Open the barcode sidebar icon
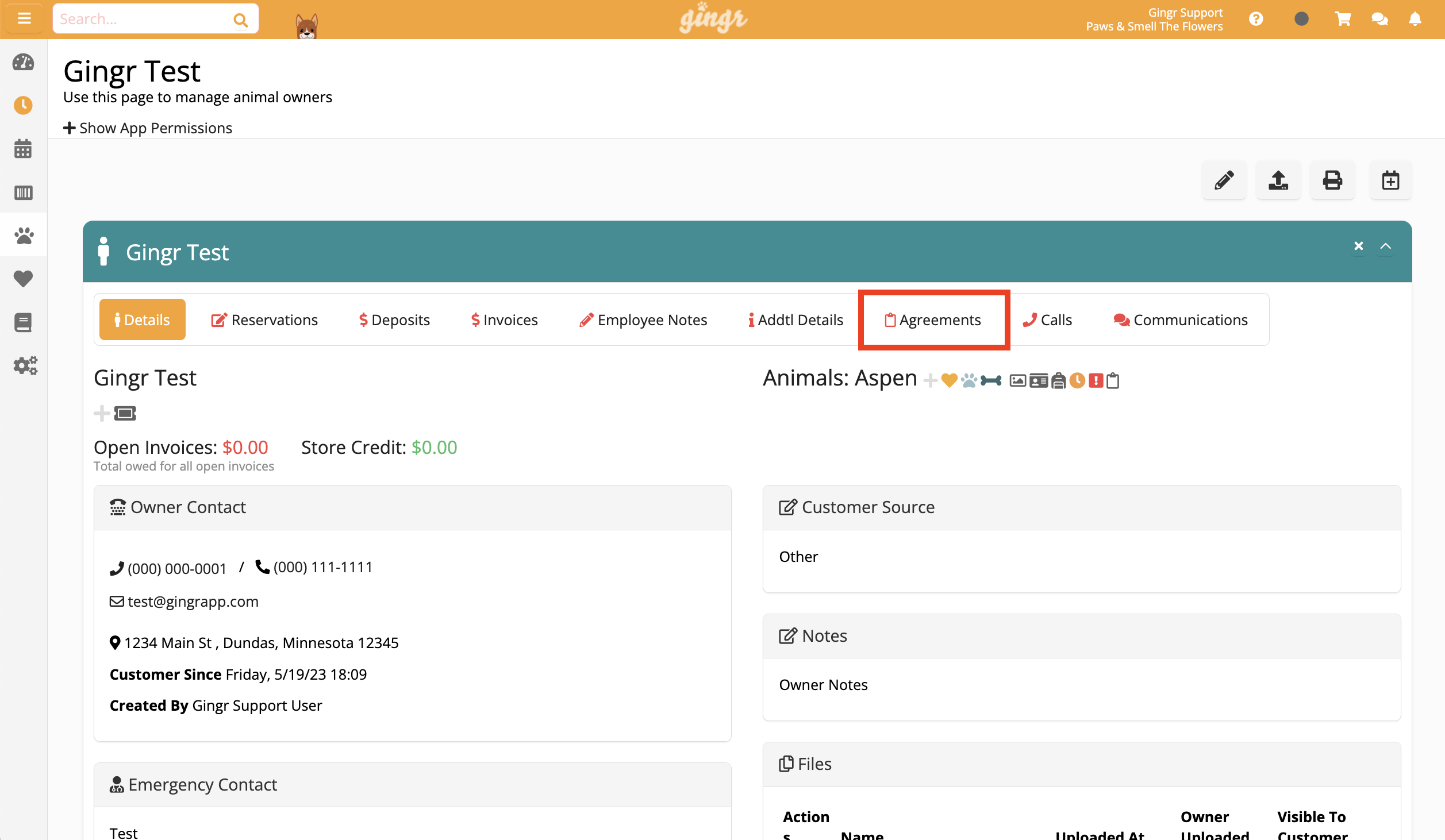Image resolution: width=1445 pixels, height=840 pixels. click(23, 192)
